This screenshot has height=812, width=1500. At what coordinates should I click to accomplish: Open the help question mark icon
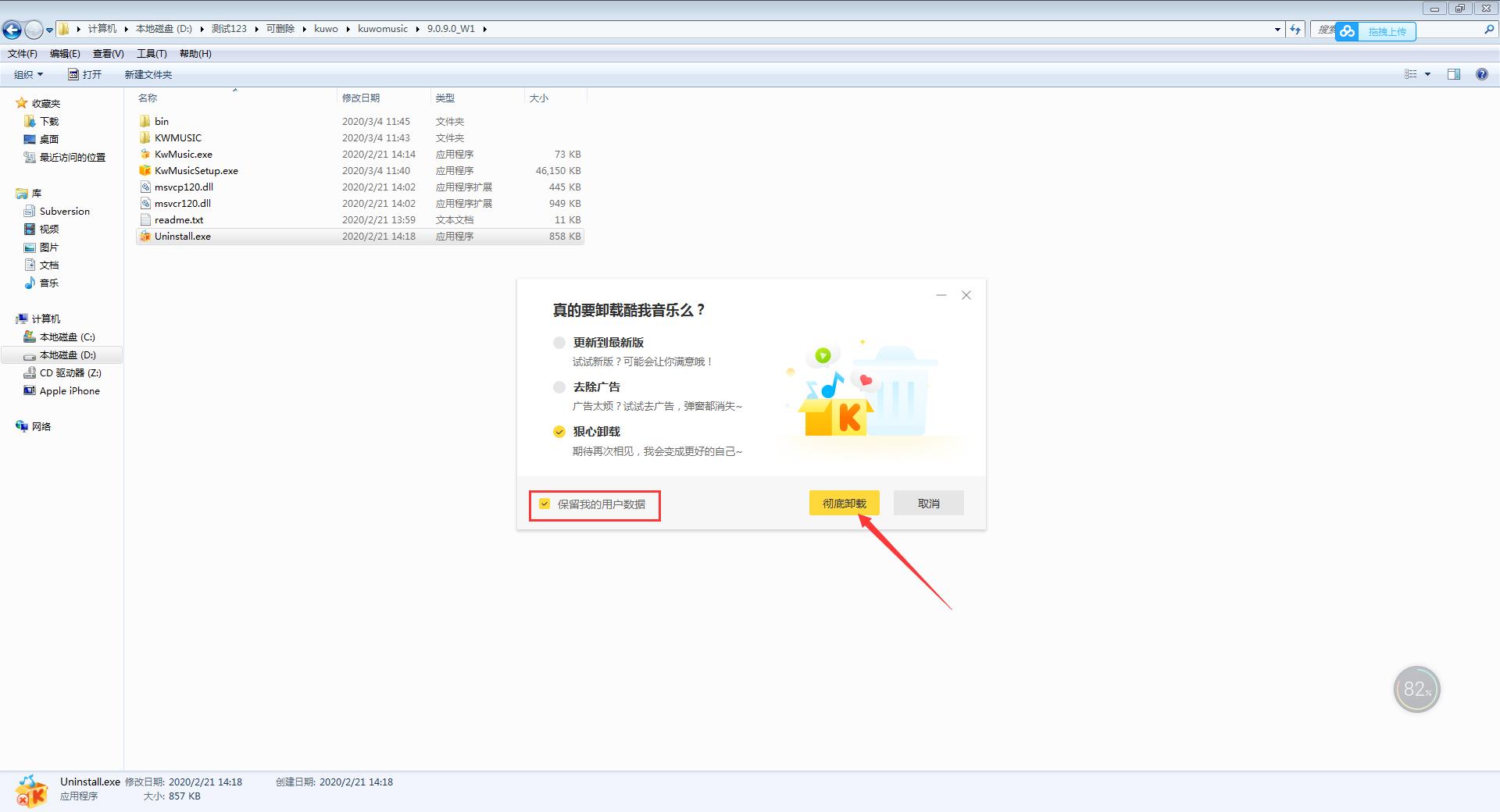click(1481, 74)
